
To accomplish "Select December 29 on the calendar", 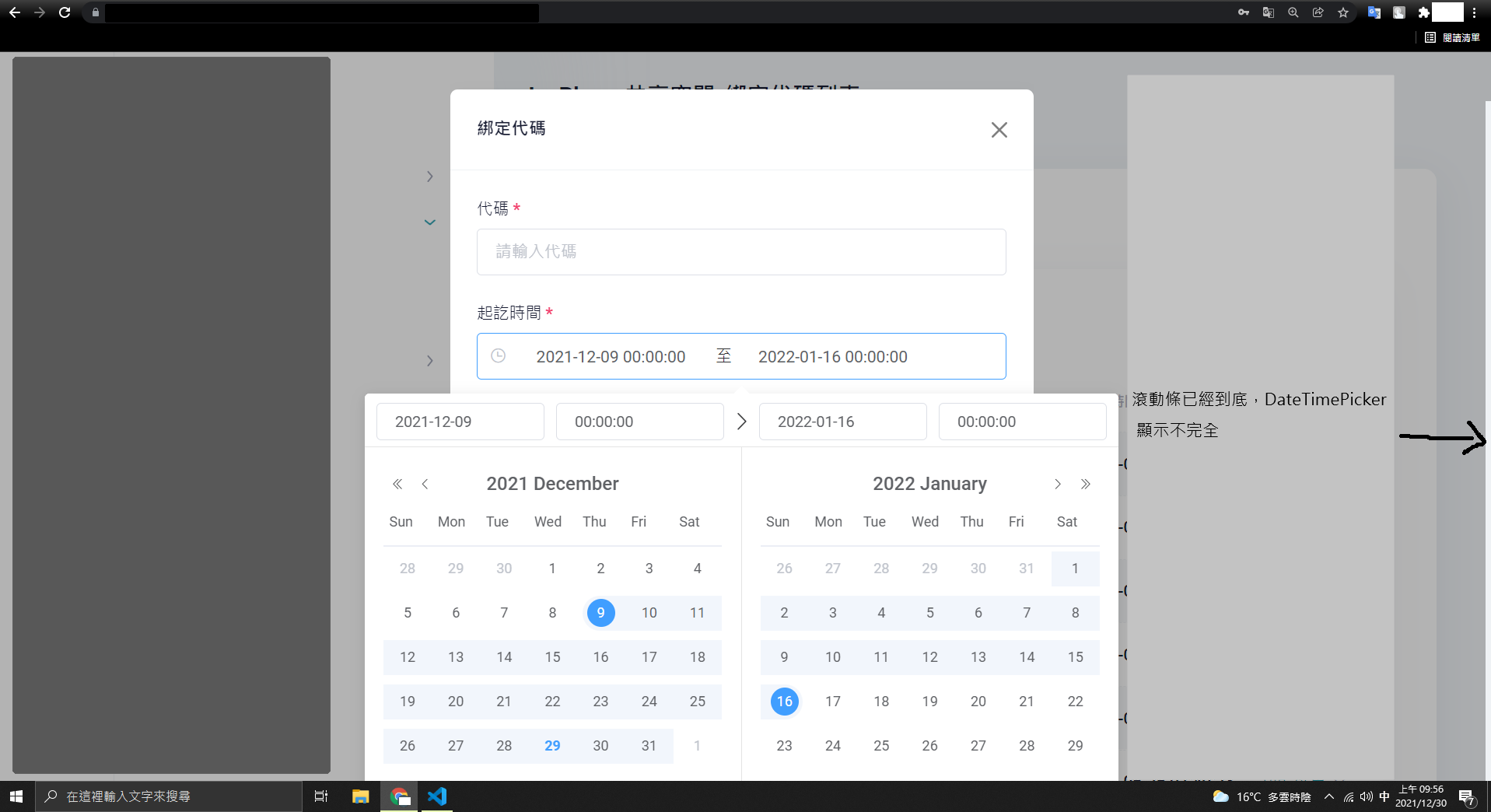I will click(x=552, y=745).
